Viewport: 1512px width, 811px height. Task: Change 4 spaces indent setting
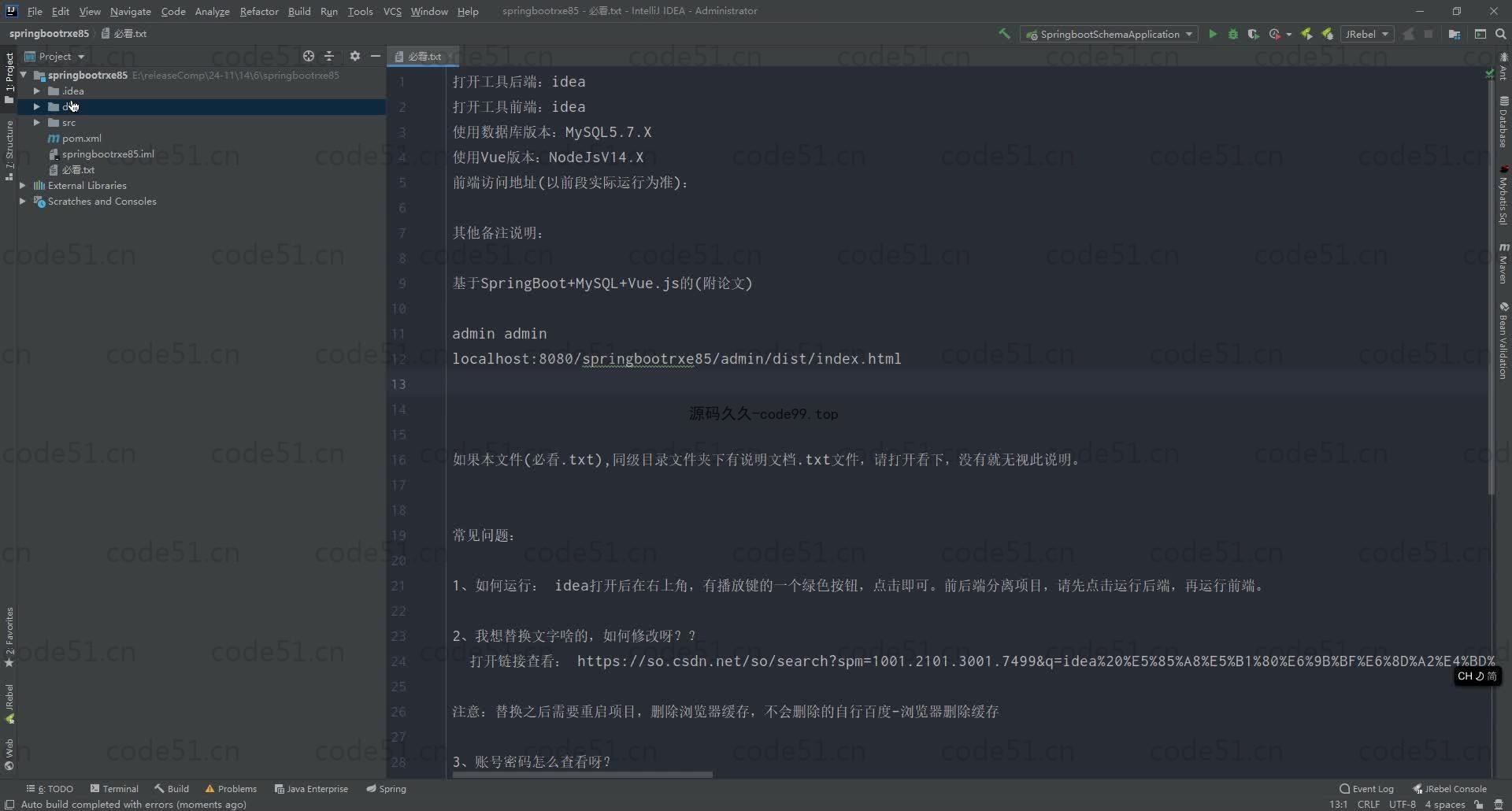1444,804
